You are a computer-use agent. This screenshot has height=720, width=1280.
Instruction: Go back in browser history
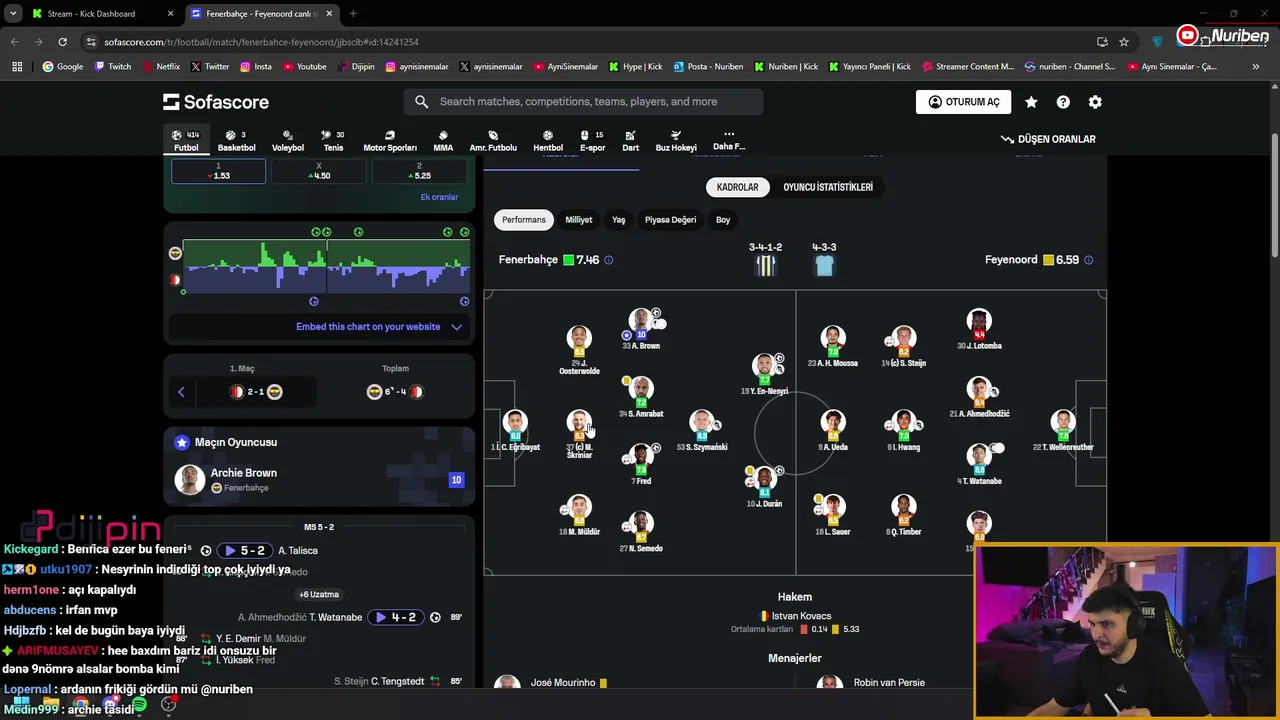(14, 42)
